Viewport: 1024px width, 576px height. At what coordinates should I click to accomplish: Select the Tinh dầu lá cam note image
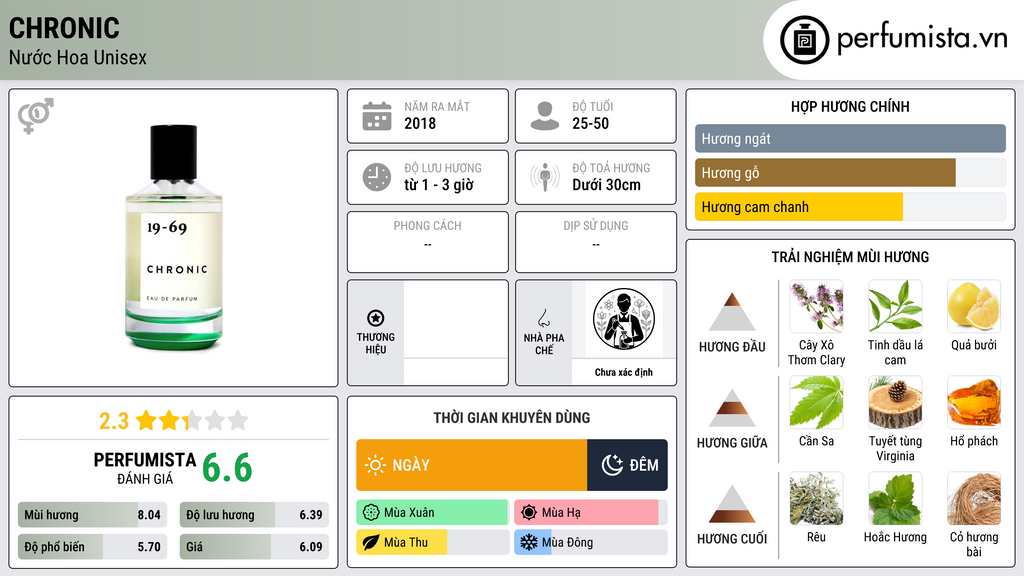click(895, 306)
